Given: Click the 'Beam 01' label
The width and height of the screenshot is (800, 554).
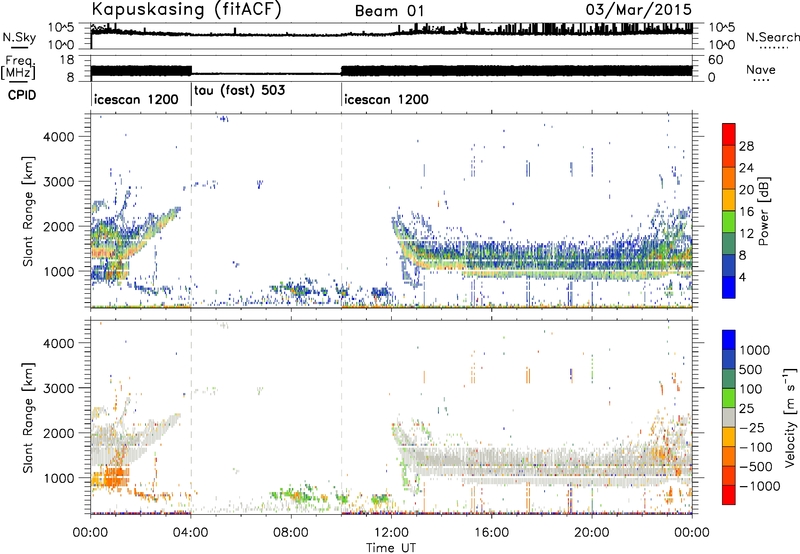Looking at the screenshot, I should (389, 11).
